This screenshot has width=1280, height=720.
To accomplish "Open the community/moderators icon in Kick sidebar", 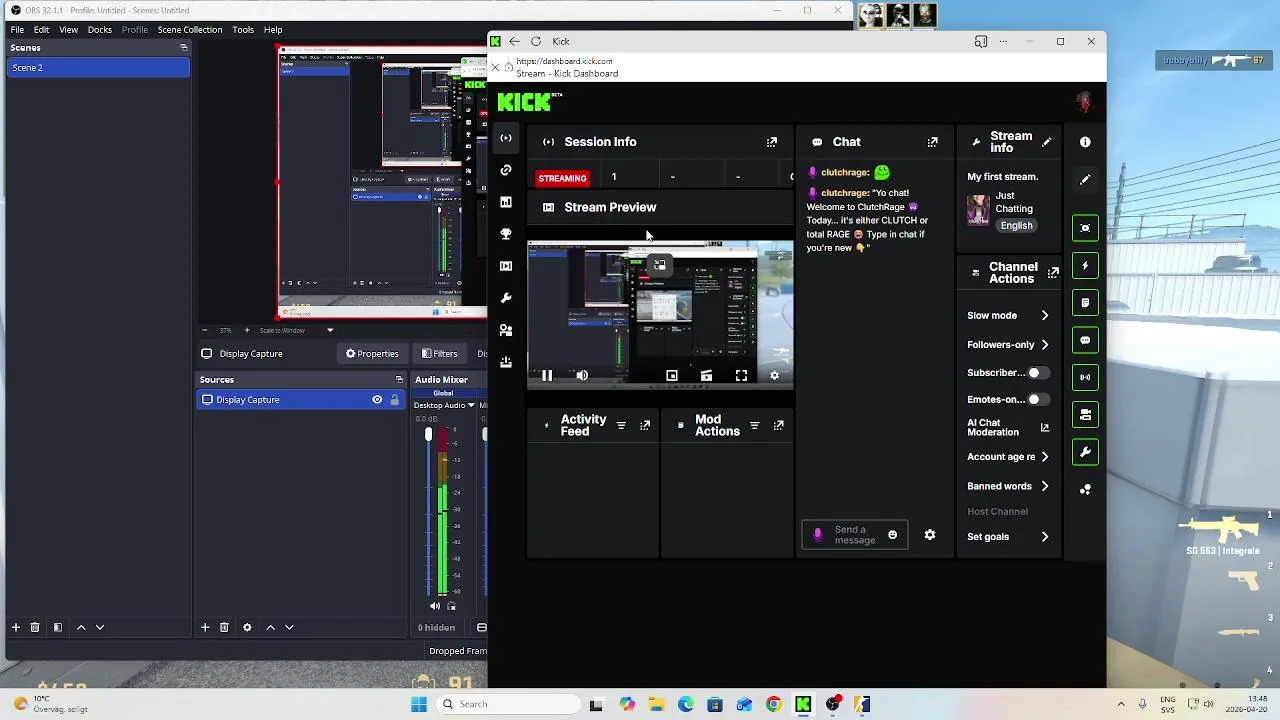I will [506, 330].
